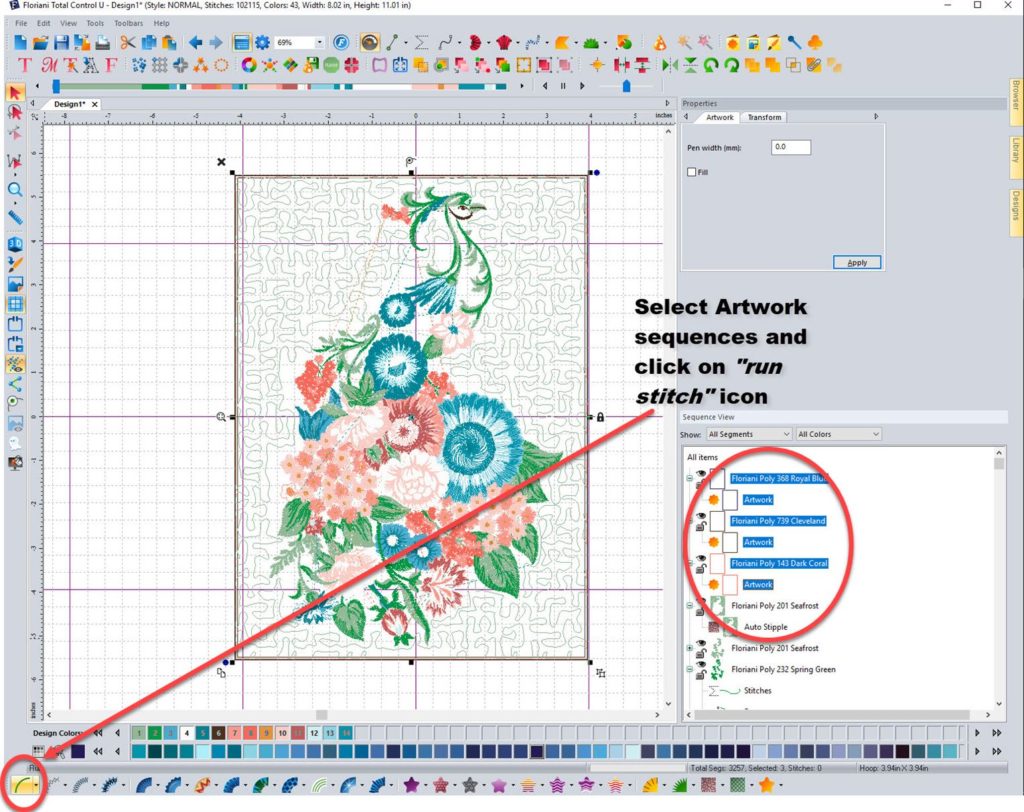1024x812 pixels.
Task: Enable the Fill checkbox
Action: coord(692,172)
